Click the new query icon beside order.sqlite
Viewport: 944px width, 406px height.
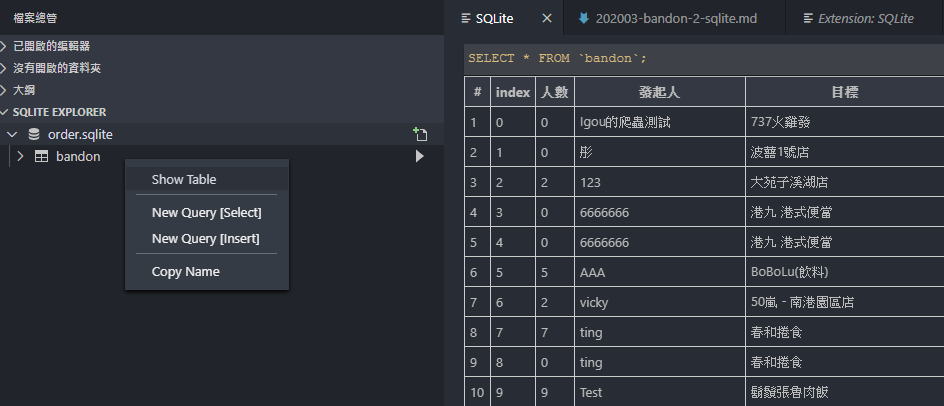click(x=420, y=134)
